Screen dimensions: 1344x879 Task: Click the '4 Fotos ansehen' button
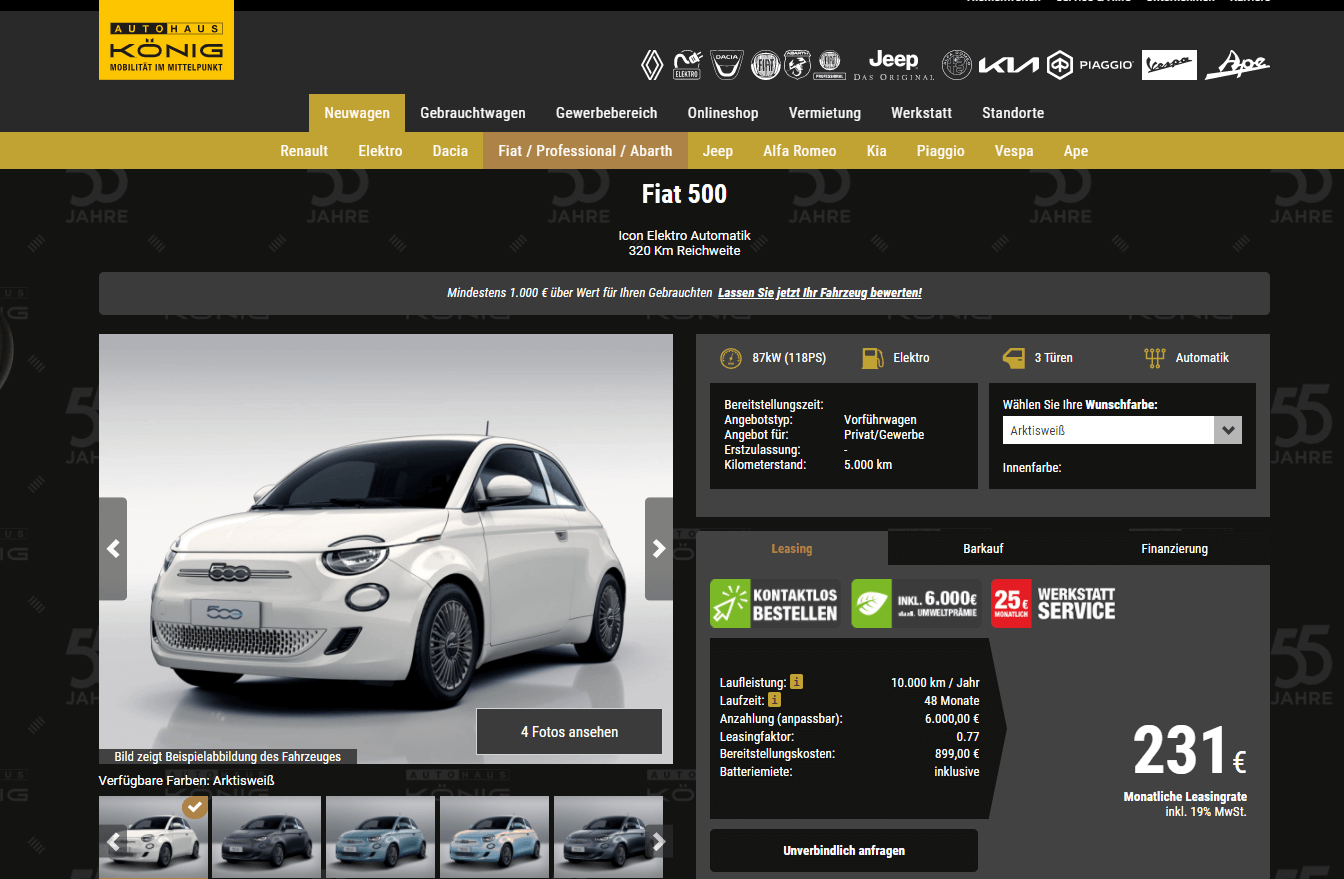[x=569, y=732]
